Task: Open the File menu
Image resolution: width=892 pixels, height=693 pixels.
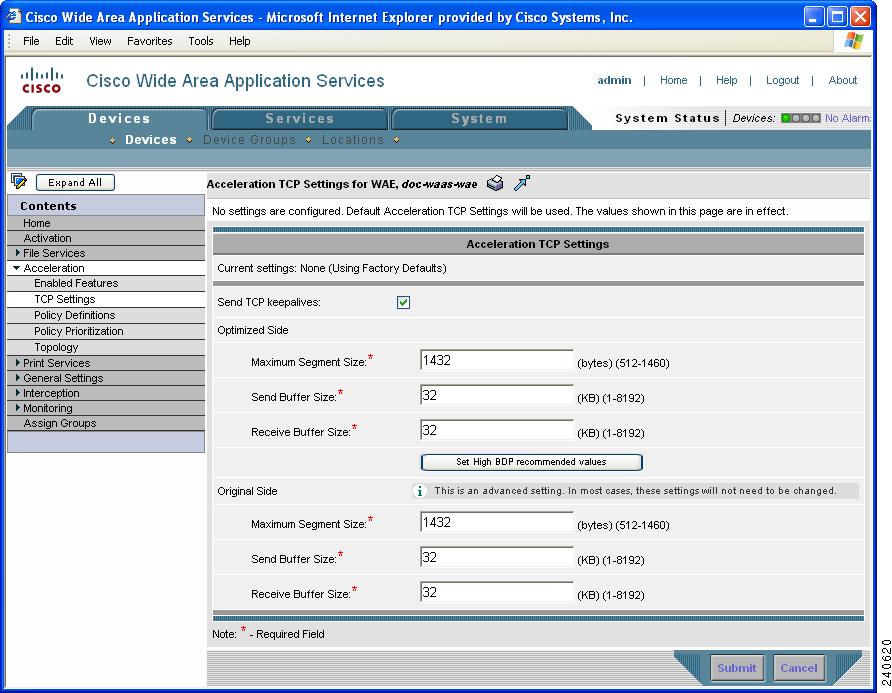Action: point(31,41)
